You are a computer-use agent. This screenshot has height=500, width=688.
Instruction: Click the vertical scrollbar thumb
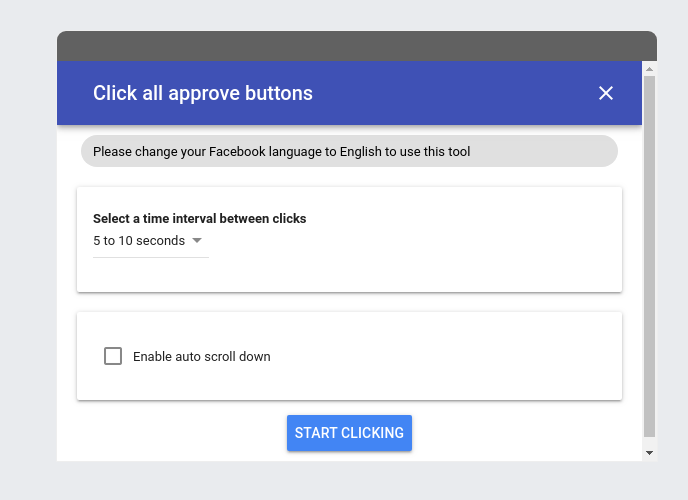pos(649,257)
